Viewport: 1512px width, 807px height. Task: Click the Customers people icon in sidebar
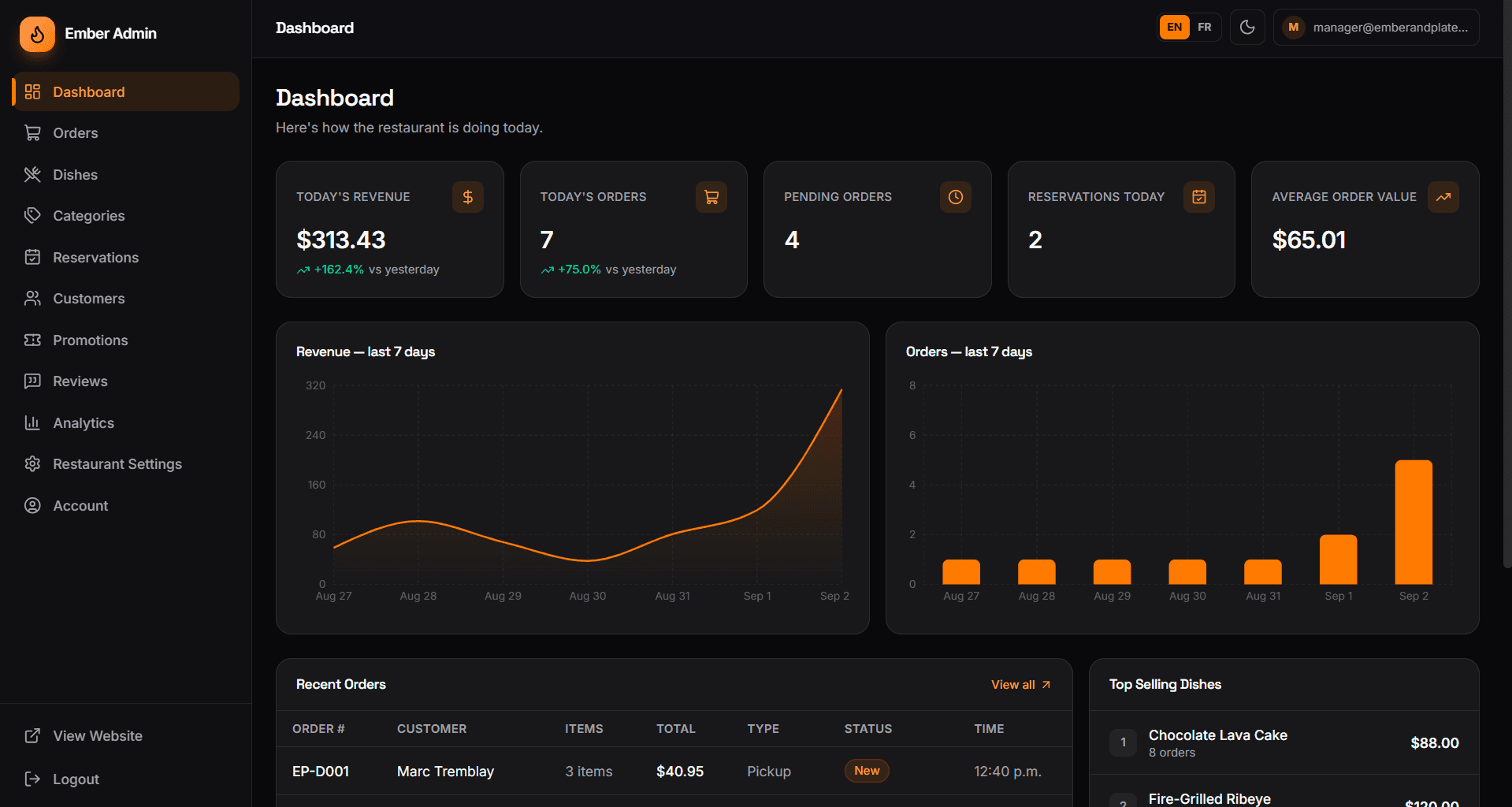coord(32,299)
